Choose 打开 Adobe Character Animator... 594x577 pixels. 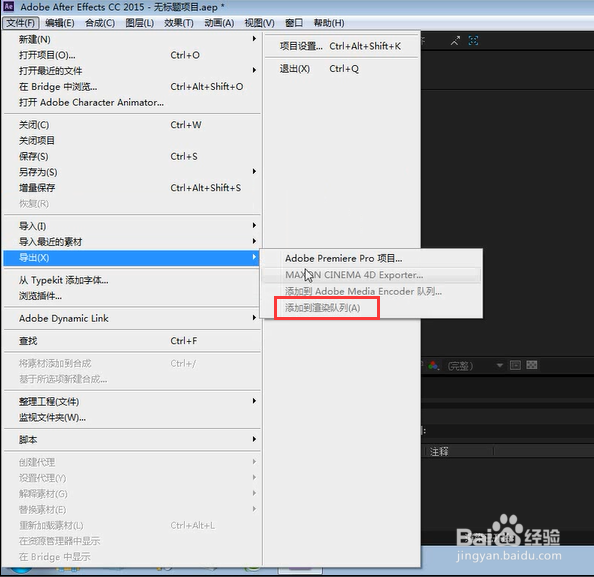click(132, 102)
